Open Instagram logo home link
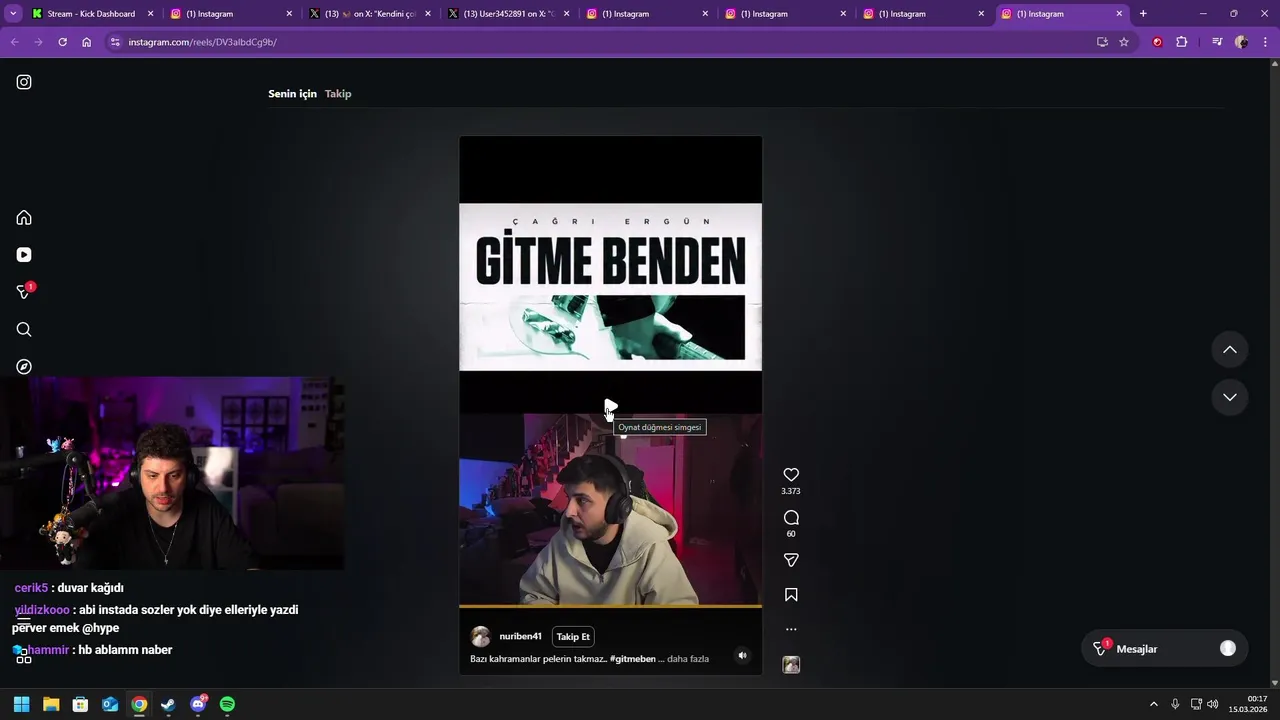 pyautogui.click(x=24, y=82)
